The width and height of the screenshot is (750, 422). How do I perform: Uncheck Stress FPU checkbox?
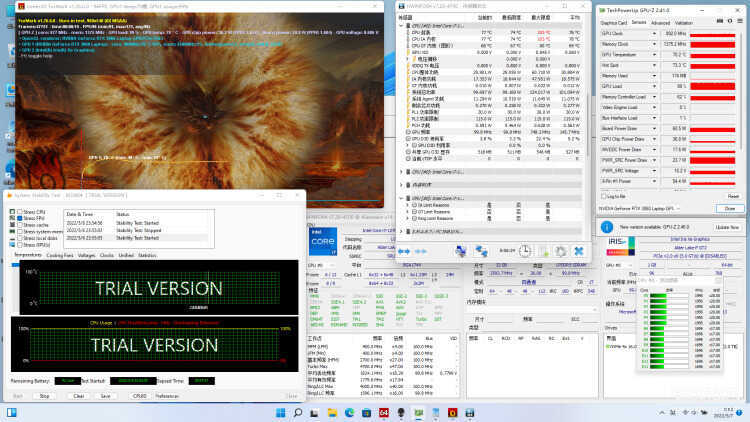[x=20, y=218]
